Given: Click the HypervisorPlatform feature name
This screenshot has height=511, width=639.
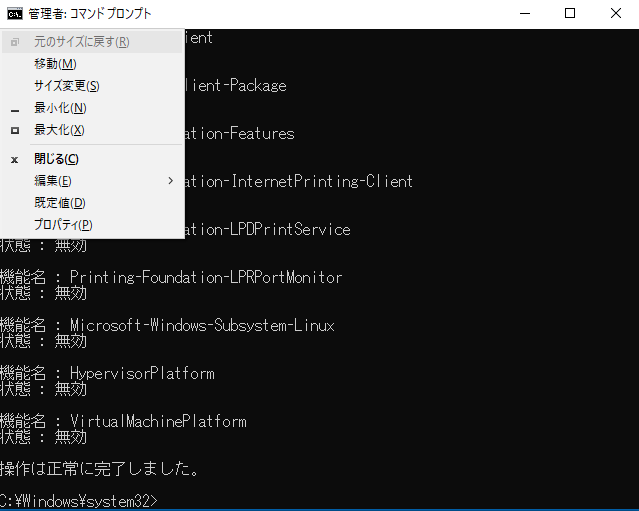Looking at the screenshot, I should [x=142, y=373].
